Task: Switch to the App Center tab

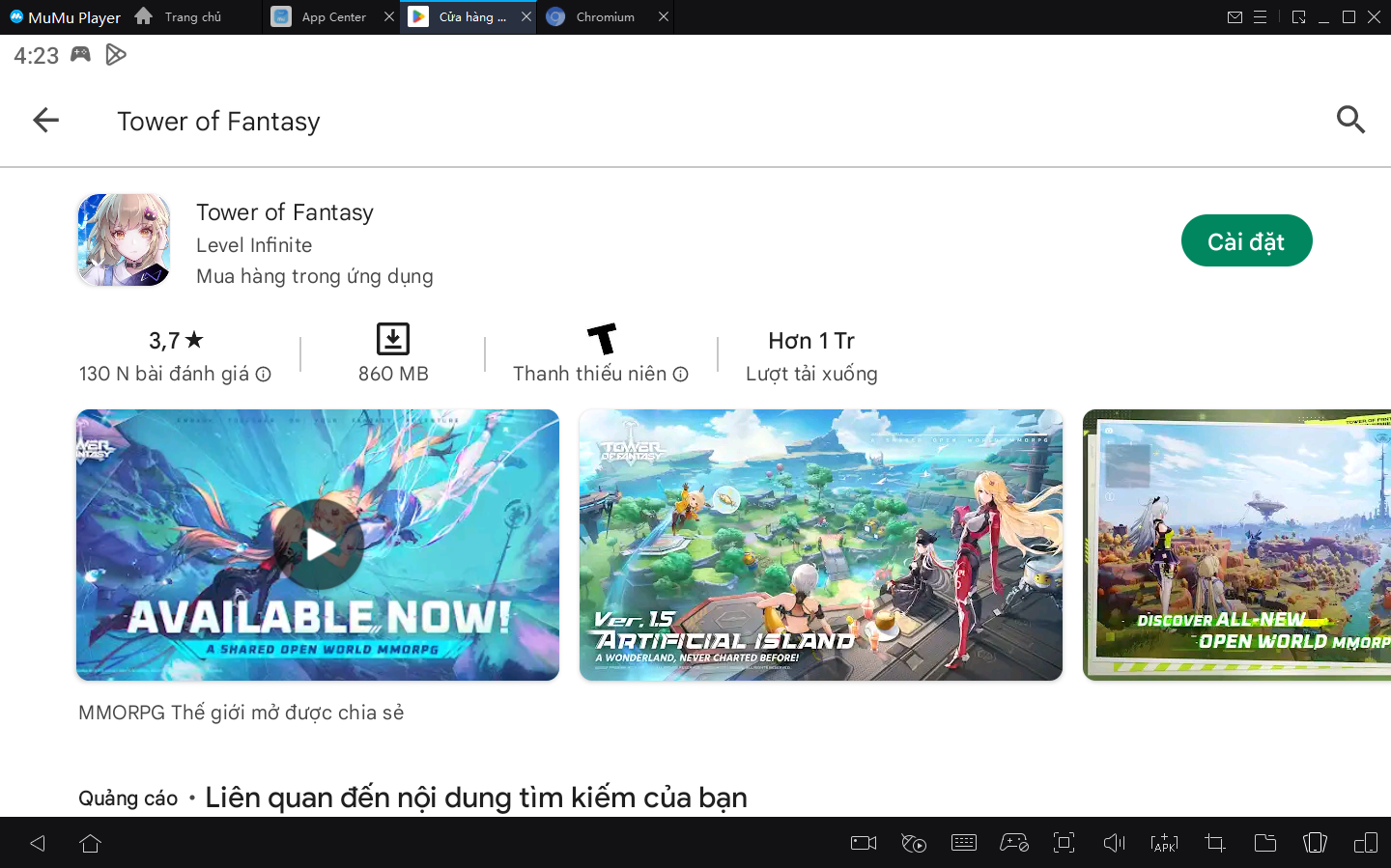Action: pyautogui.click(x=333, y=16)
